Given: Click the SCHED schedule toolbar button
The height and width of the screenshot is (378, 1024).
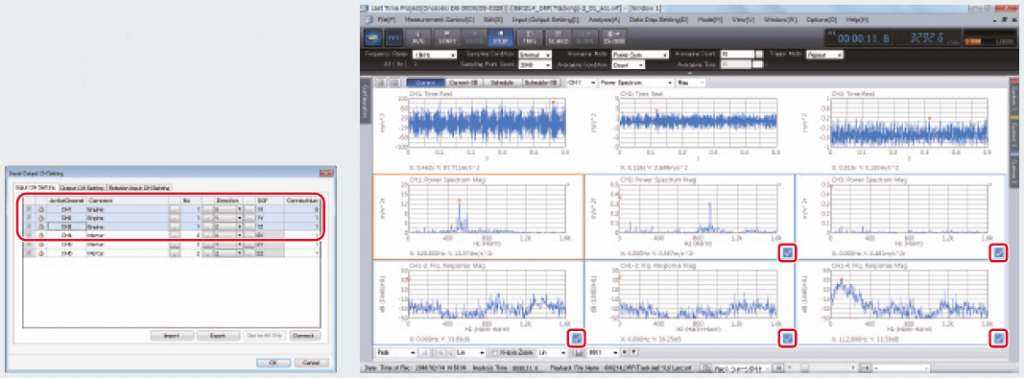Looking at the screenshot, I should pyautogui.click(x=559, y=38).
